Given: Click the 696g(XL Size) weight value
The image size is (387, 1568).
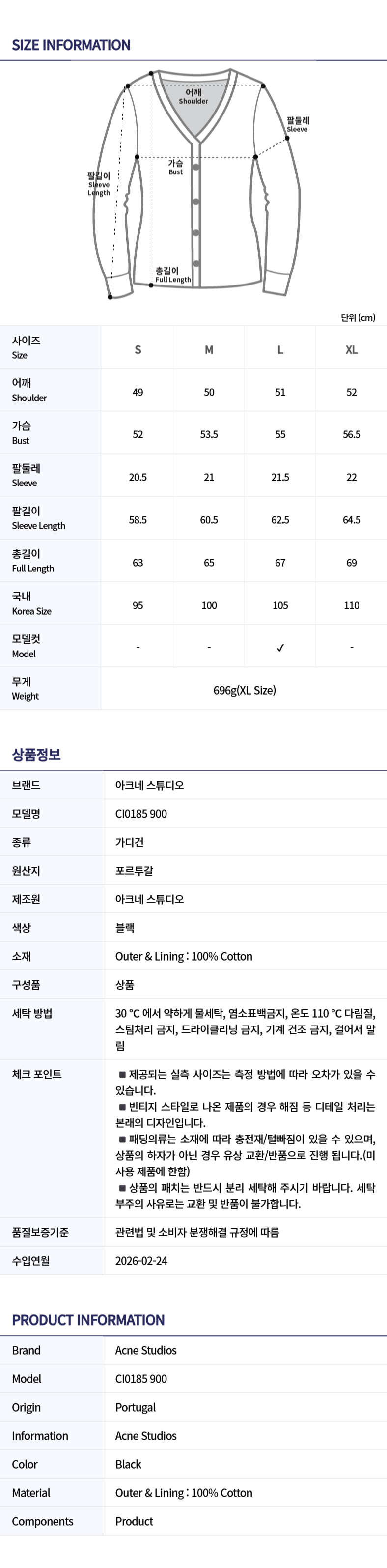Looking at the screenshot, I should [x=245, y=689].
